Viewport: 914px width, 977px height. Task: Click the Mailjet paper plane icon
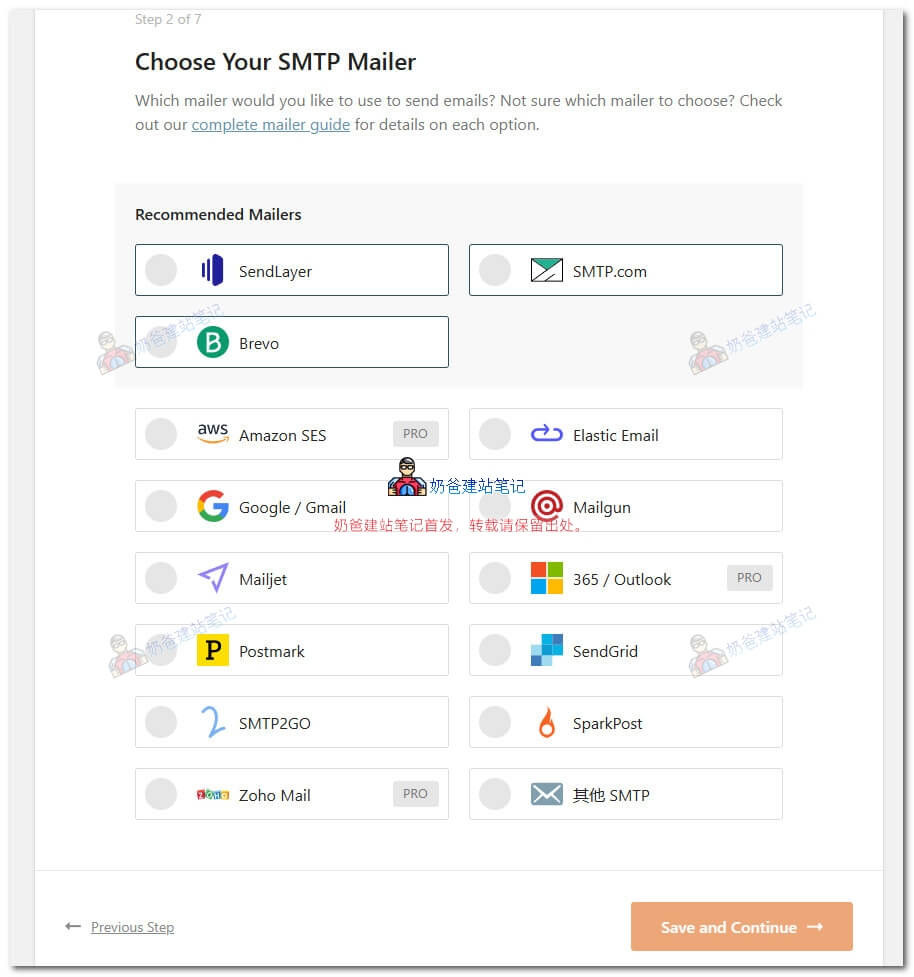point(212,578)
